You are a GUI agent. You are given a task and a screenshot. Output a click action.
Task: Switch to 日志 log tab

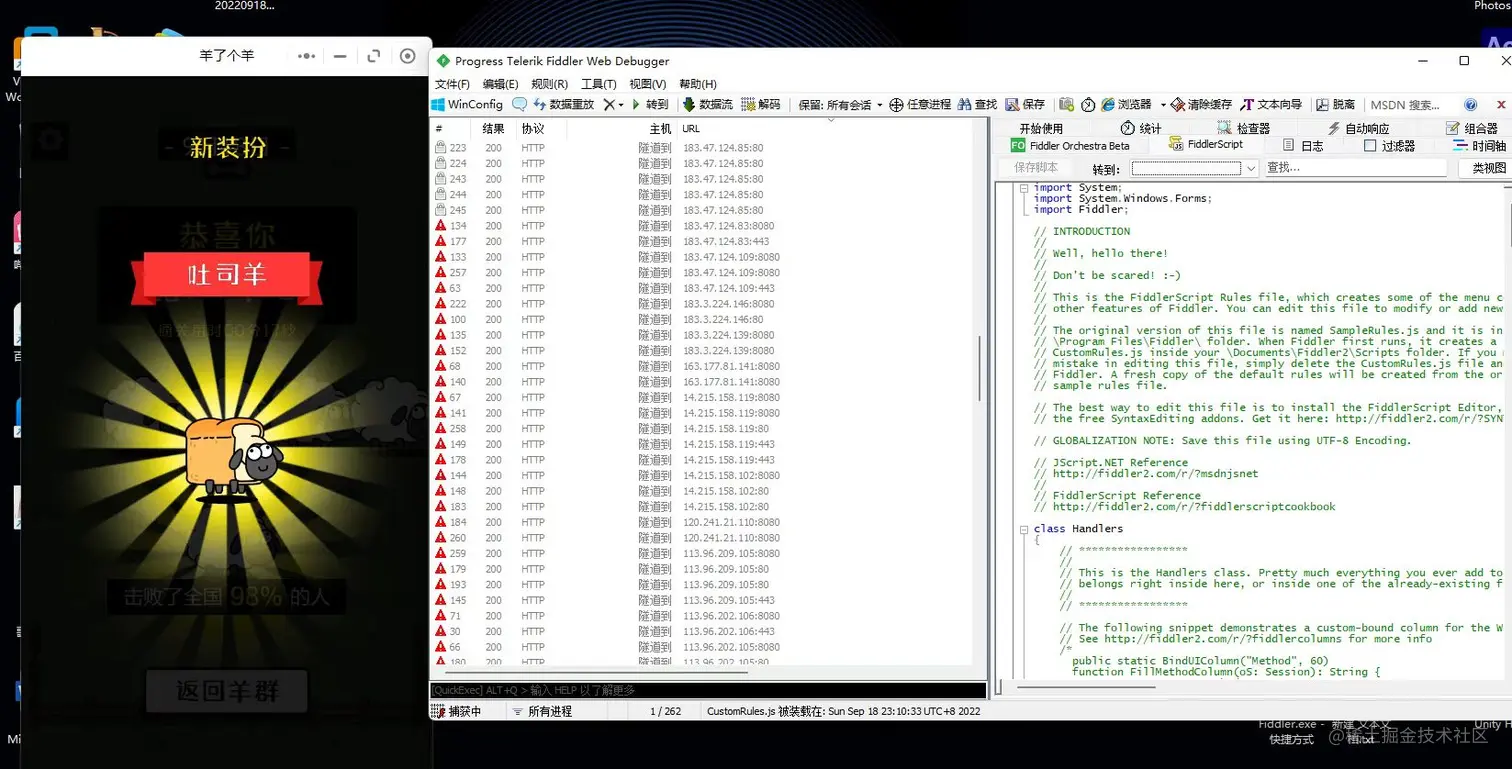(1303, 145)
